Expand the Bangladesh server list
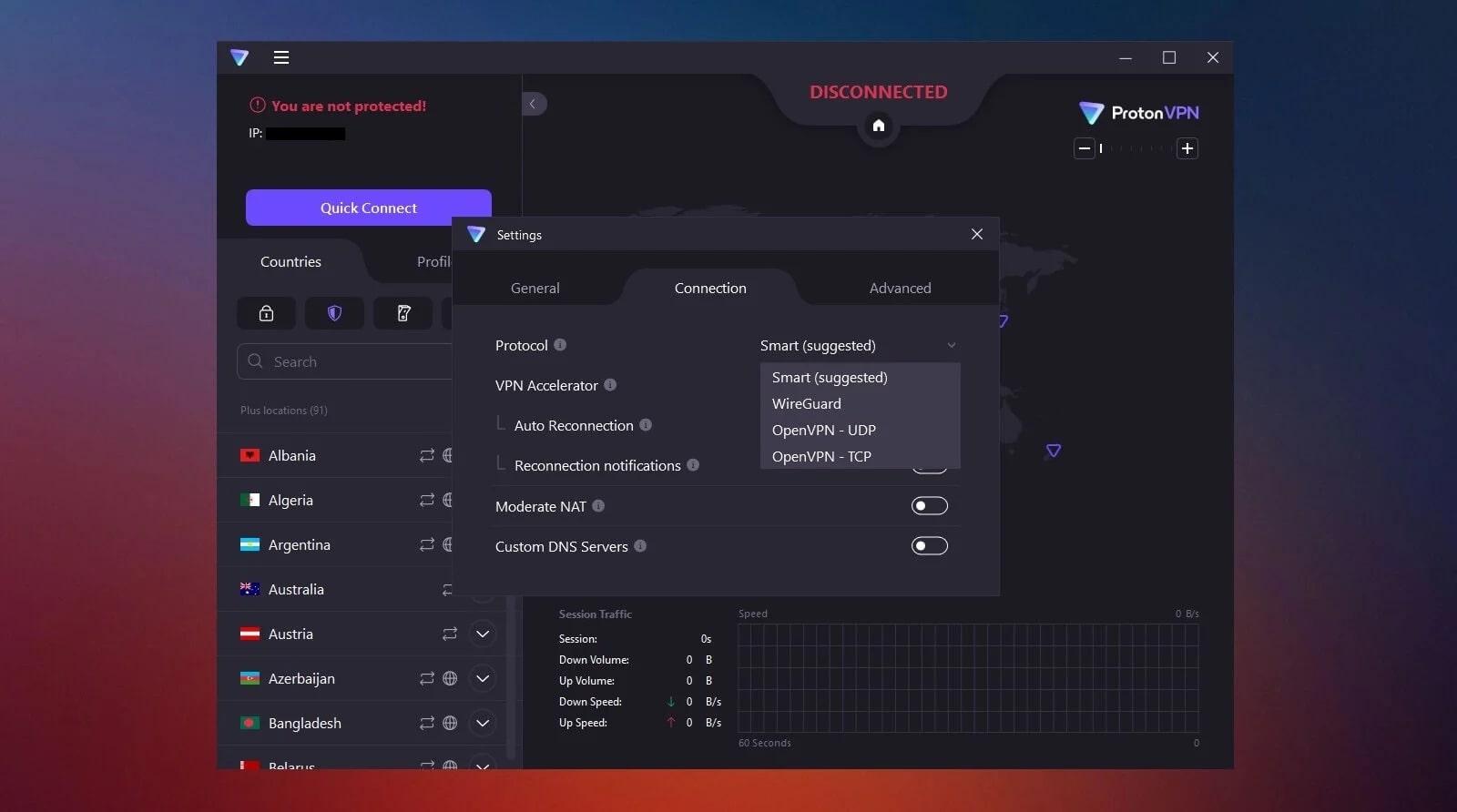This screenshot has height=812, width=1457. pos(483,723)
